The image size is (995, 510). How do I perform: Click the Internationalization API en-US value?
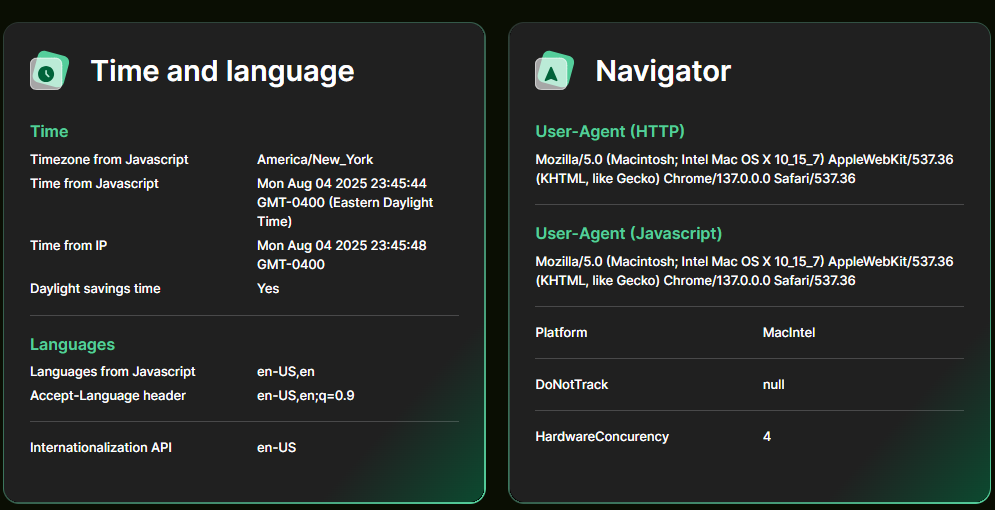pos(276,447)
